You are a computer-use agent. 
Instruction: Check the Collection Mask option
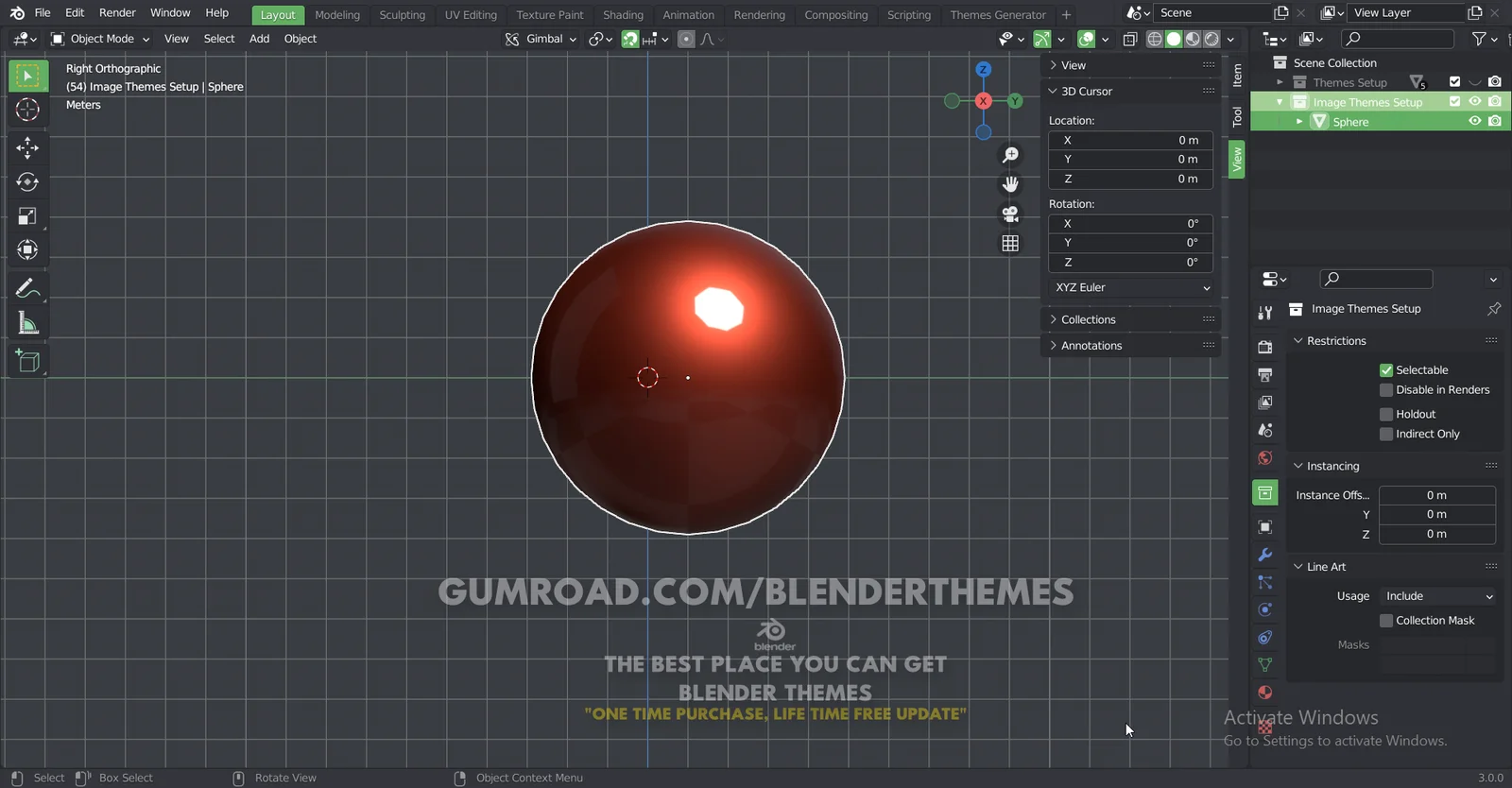[x=1386, y=621]
